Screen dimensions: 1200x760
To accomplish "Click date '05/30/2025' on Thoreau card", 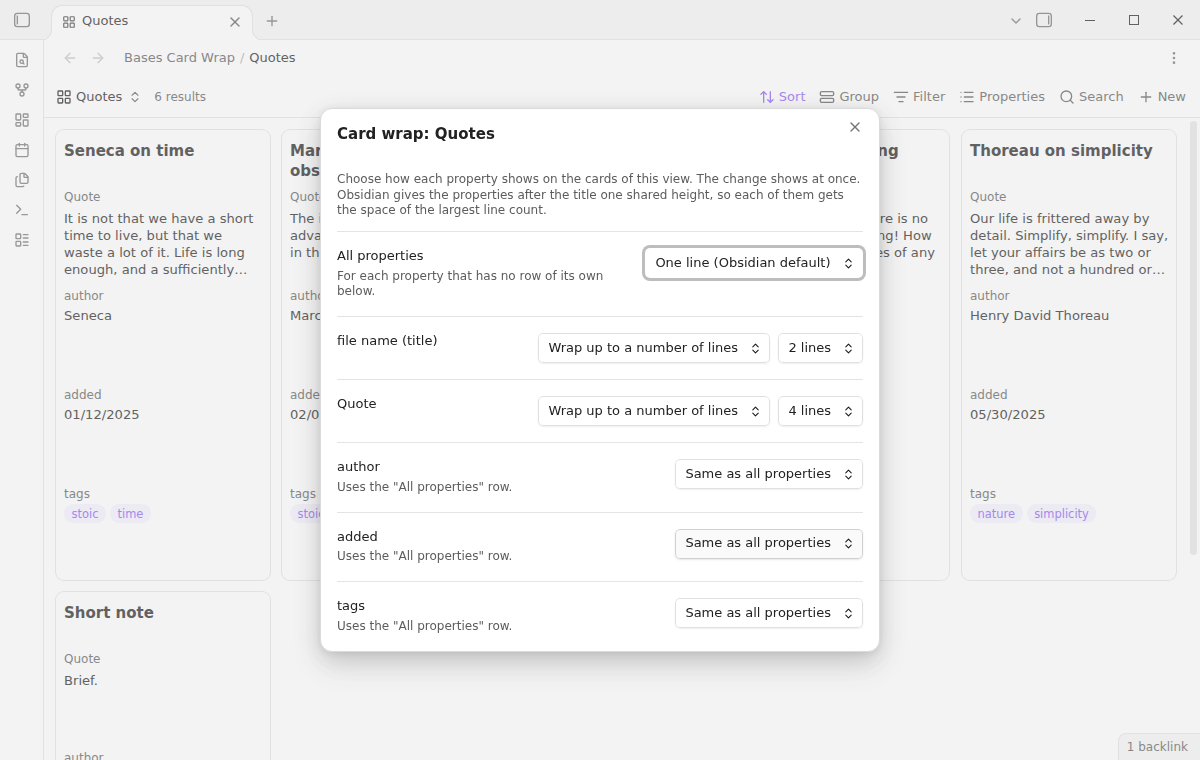I will pos(1007,415).
